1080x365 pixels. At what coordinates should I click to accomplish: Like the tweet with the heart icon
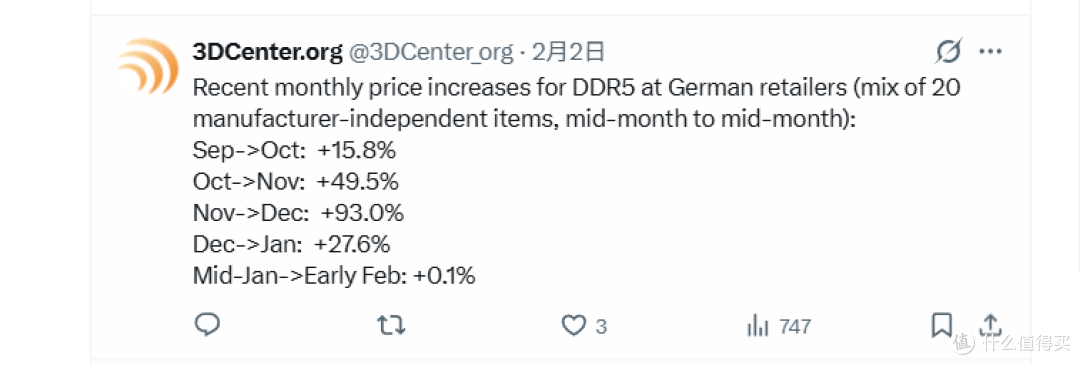573,325
